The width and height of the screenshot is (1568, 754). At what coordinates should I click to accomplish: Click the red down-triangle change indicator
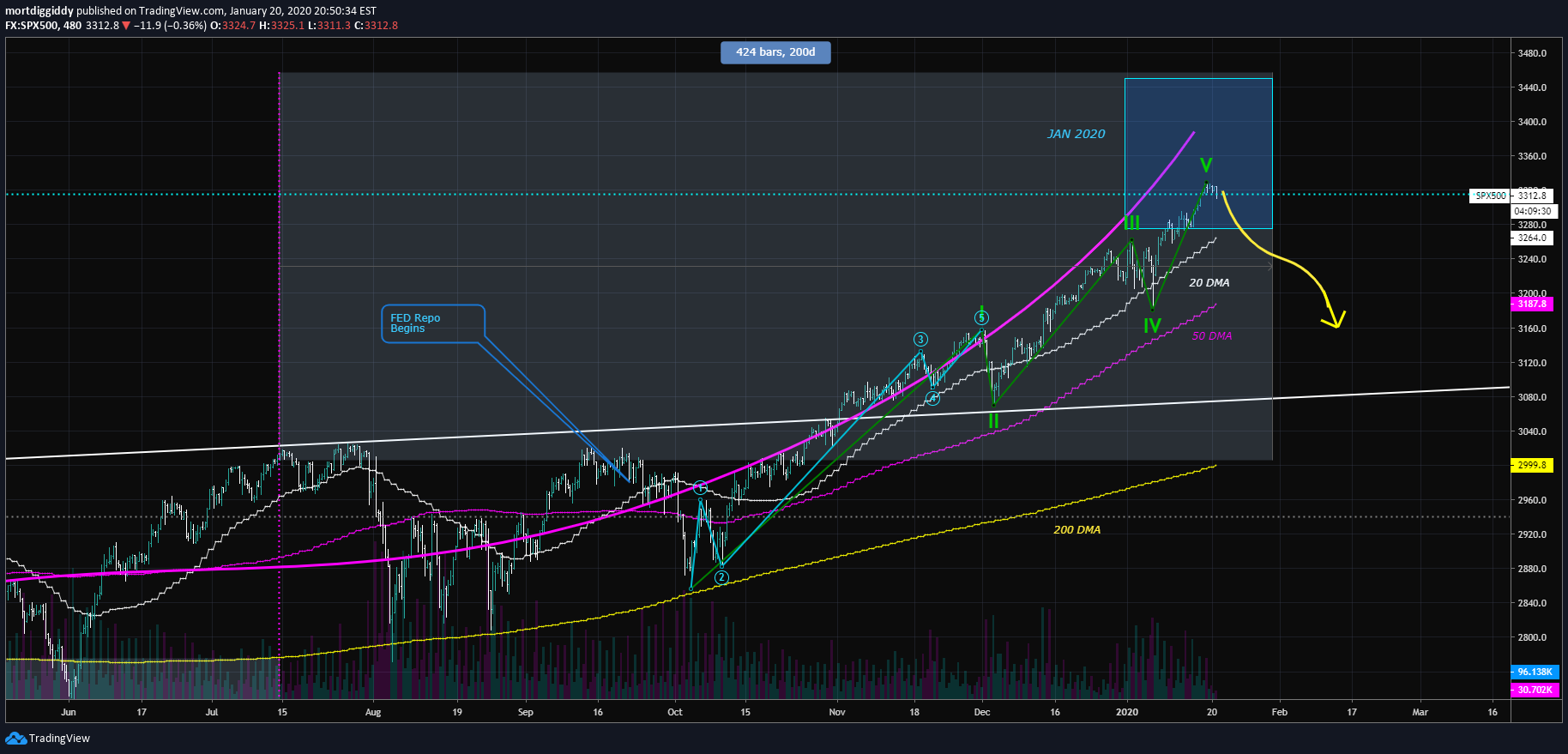click(126, 26)
